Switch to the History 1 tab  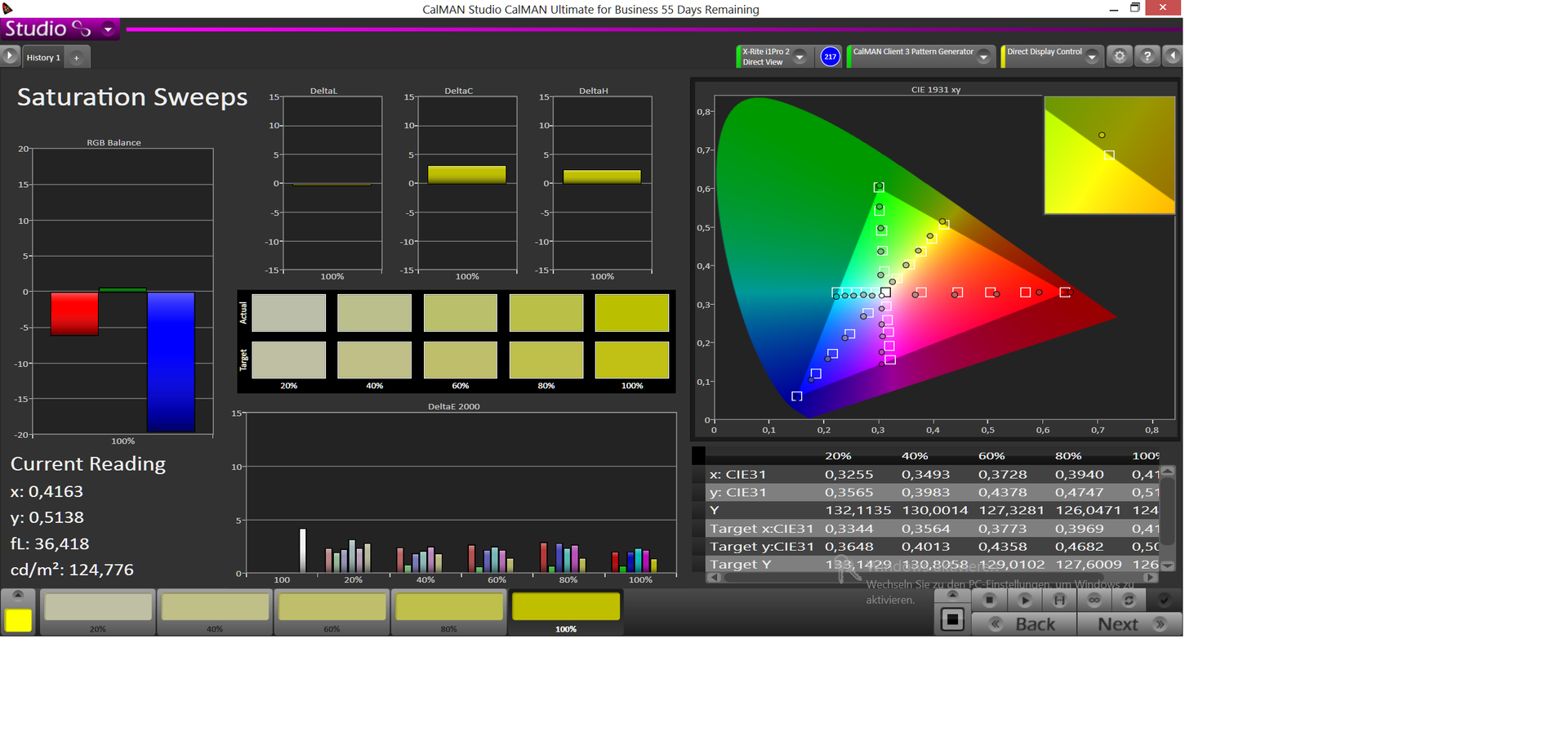click(43, 57)
